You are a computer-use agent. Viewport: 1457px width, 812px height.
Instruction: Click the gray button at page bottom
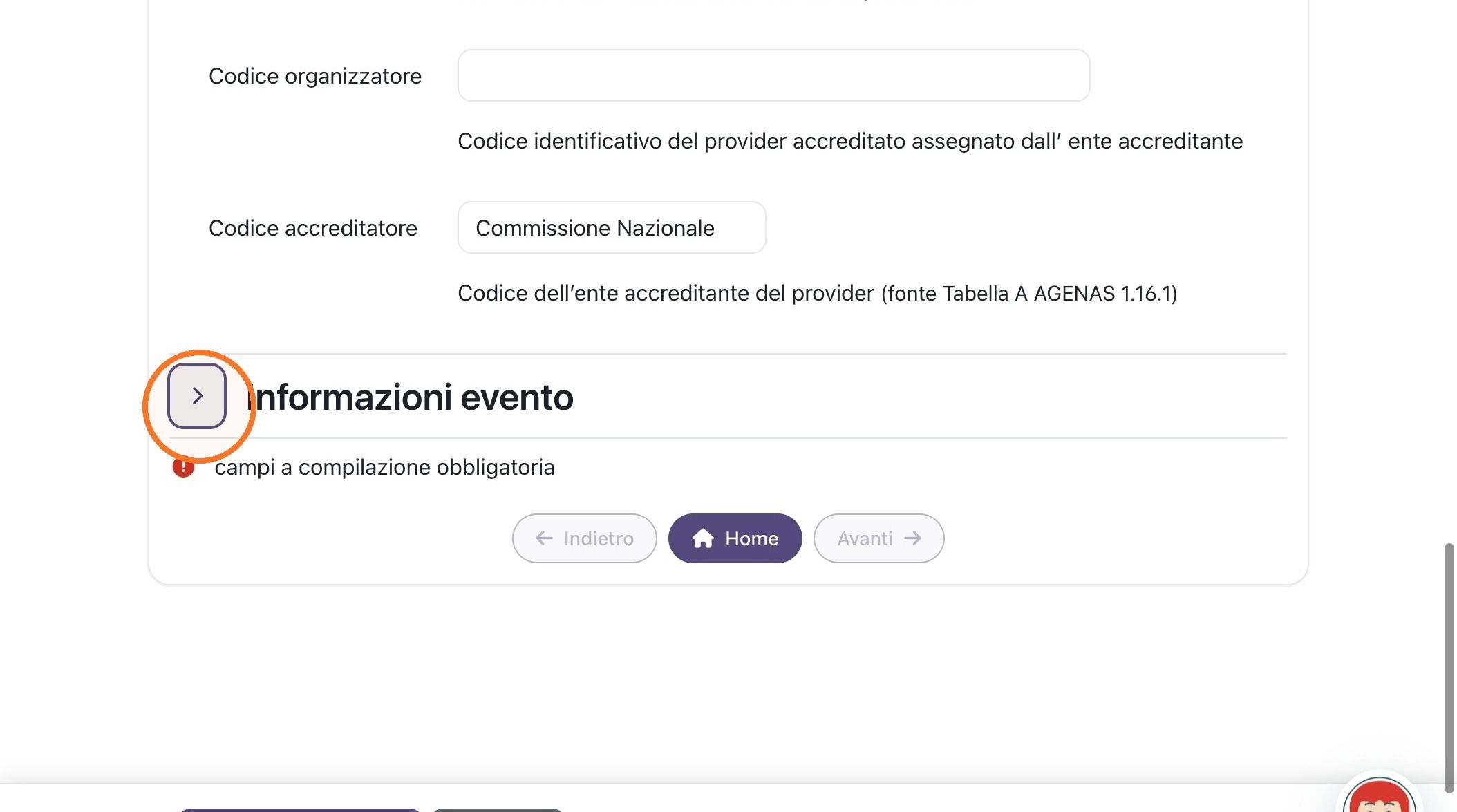[498, 810]
